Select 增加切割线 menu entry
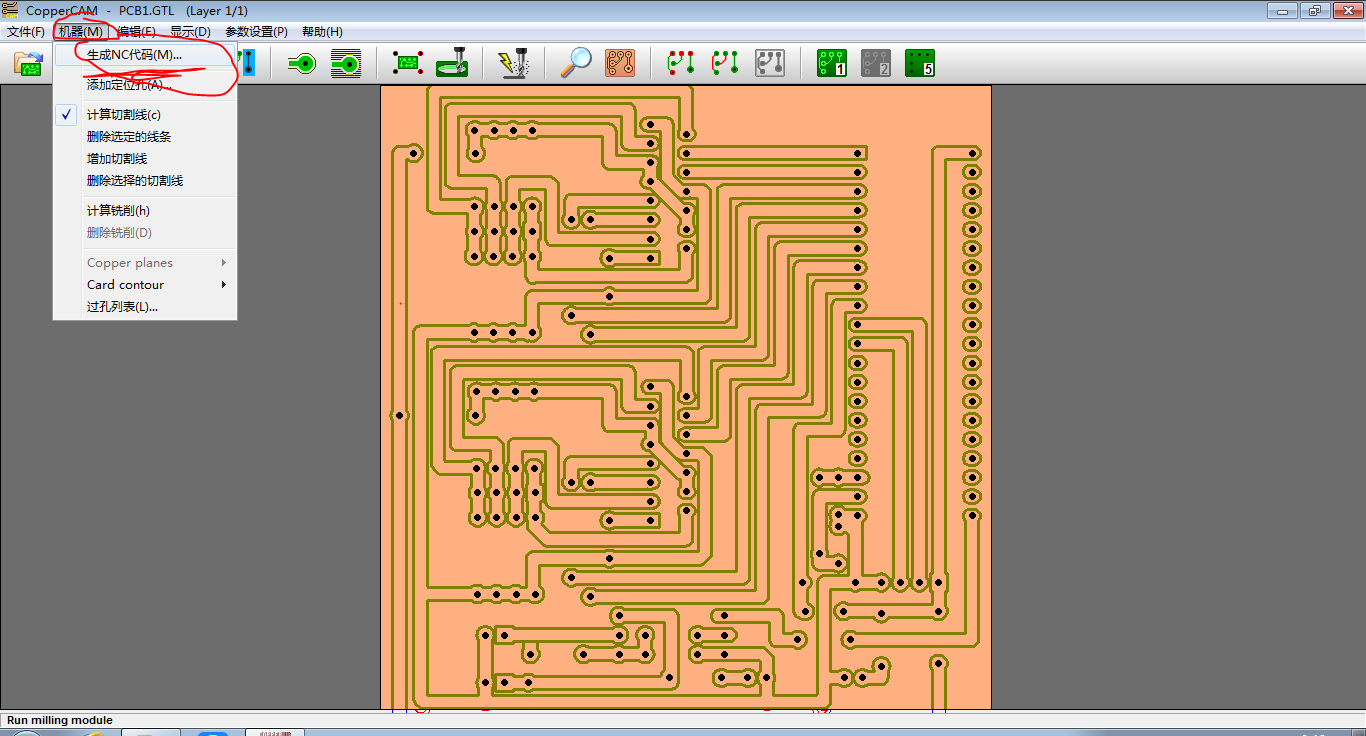 (x=145, y=159)
